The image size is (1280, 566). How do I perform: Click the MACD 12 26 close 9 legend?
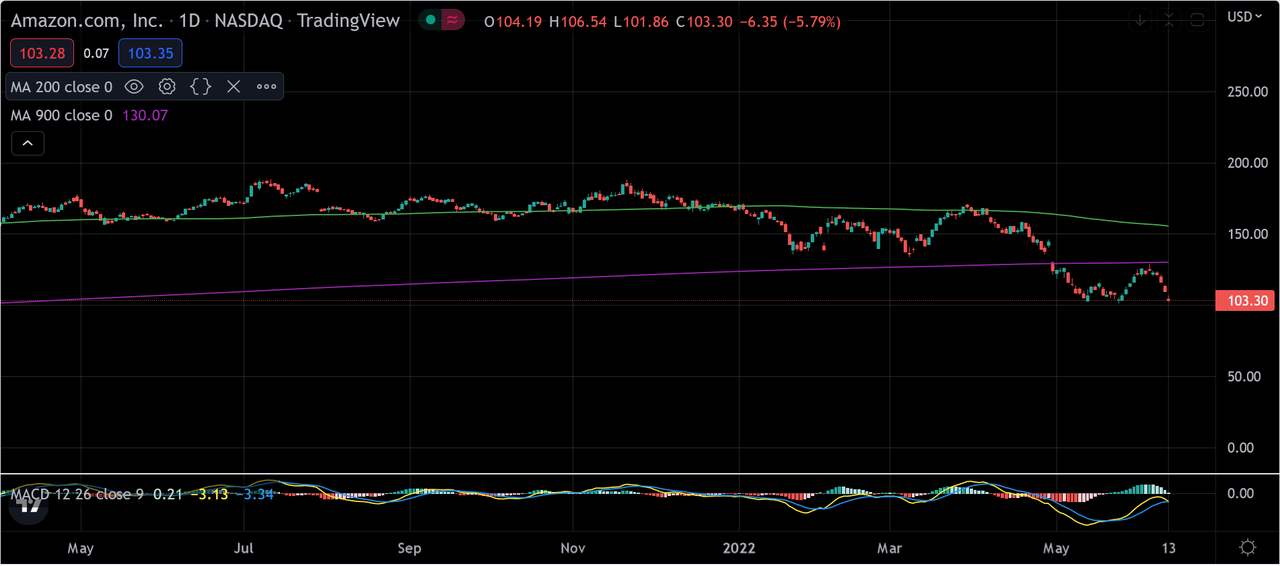(x=77, y=494)
